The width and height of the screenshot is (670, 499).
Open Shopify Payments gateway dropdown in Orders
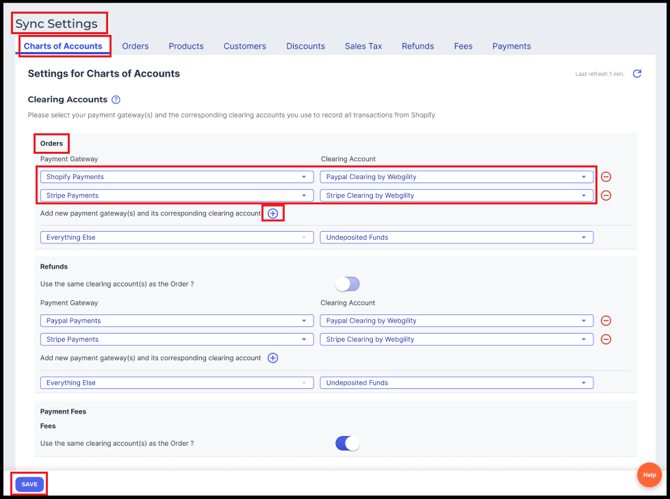click(x=176, y=177)
